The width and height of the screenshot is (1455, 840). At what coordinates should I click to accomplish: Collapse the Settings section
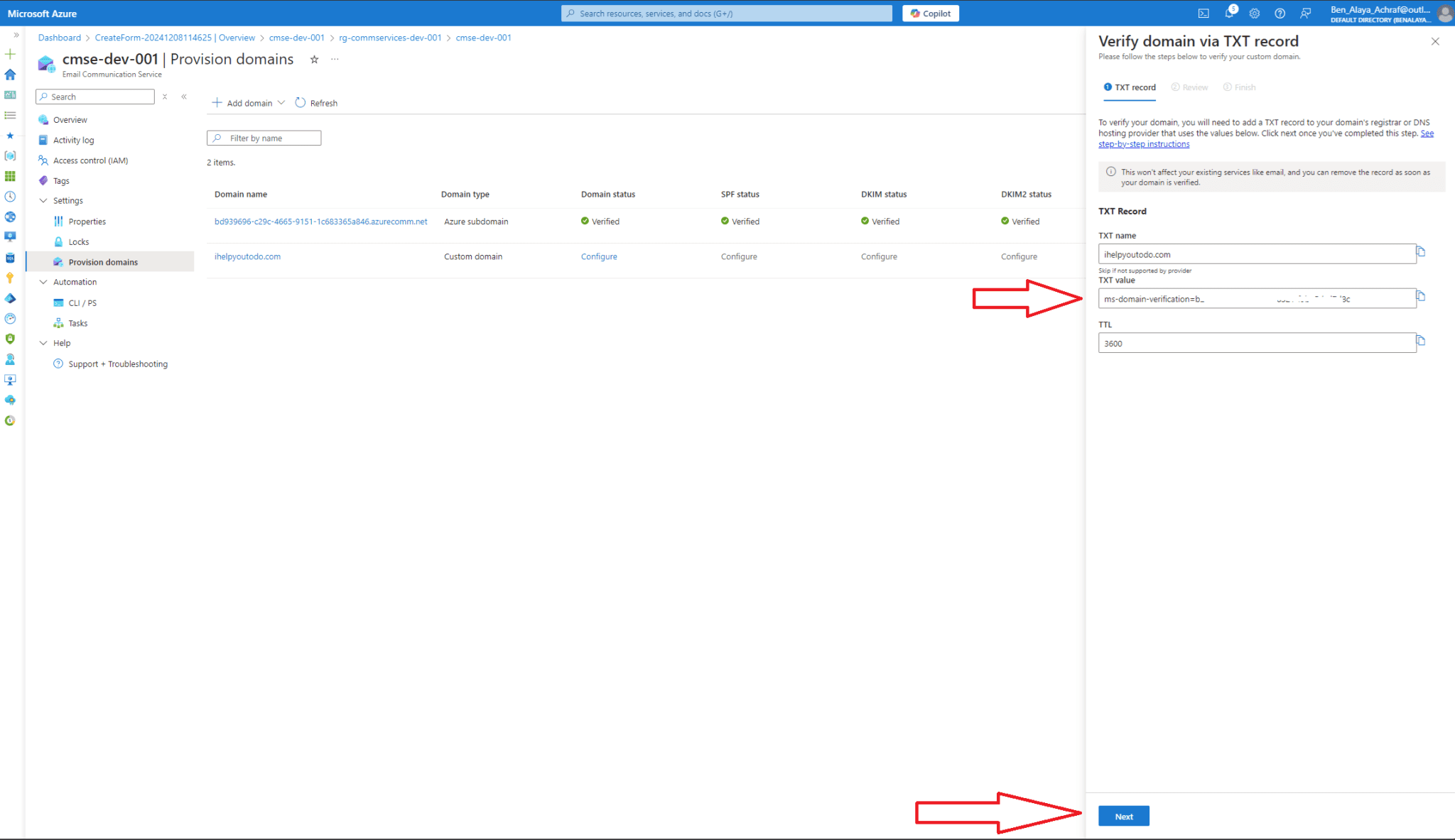[x=44, y=200]
